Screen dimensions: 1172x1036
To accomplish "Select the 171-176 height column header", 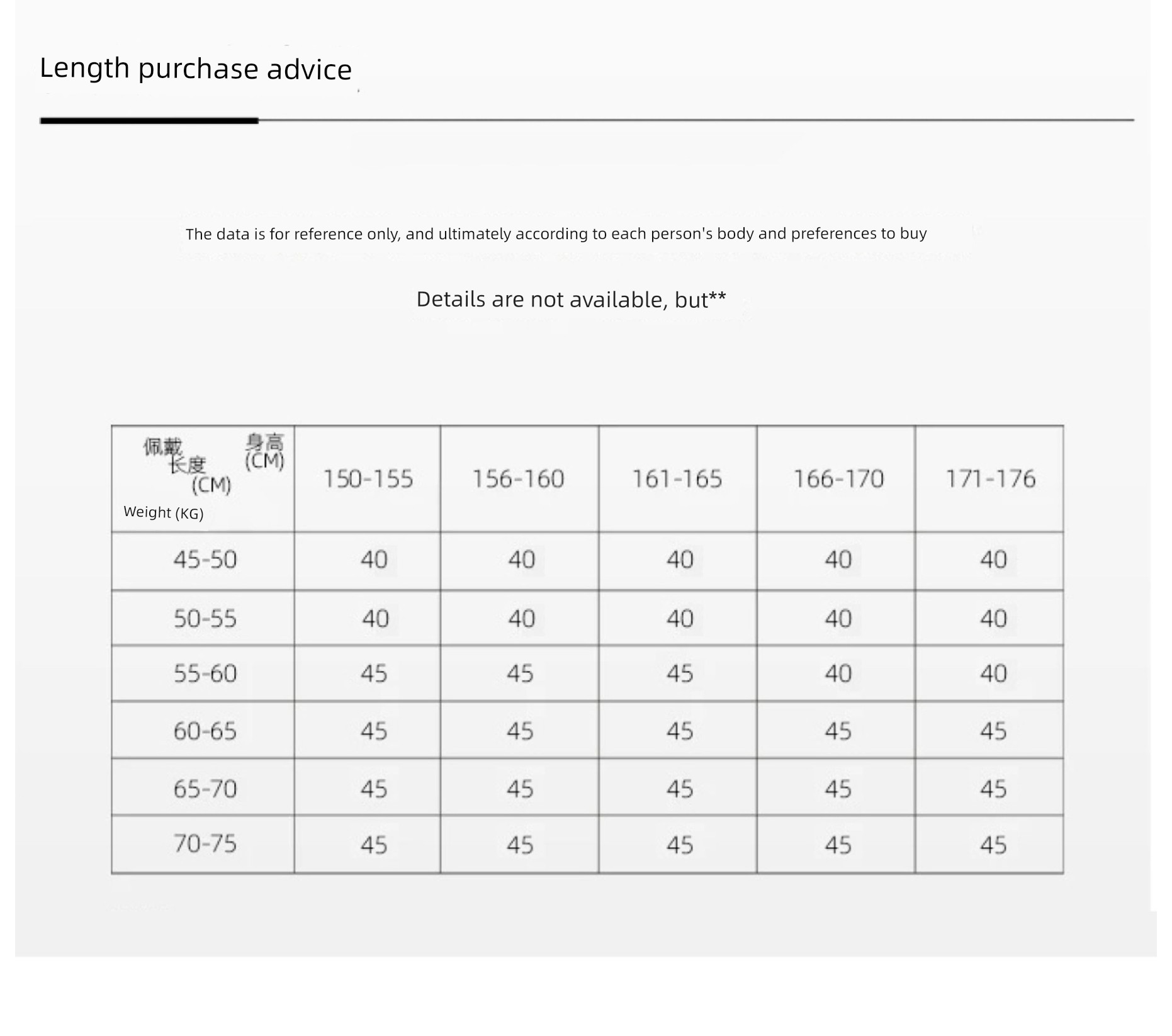I will pyautogui.click(x=991, y=479).
